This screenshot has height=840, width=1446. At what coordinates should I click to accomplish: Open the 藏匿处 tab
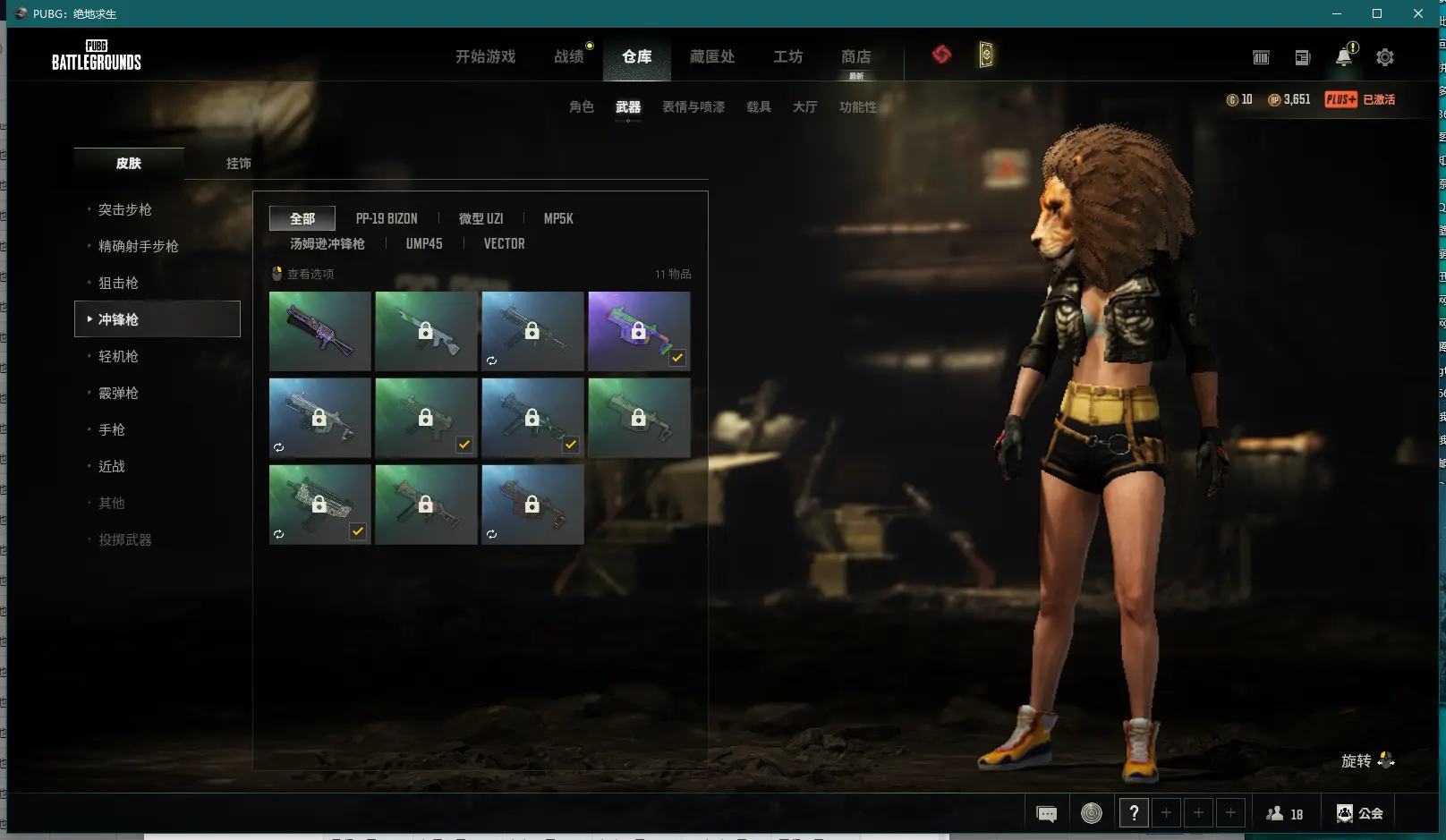[712, 56]
